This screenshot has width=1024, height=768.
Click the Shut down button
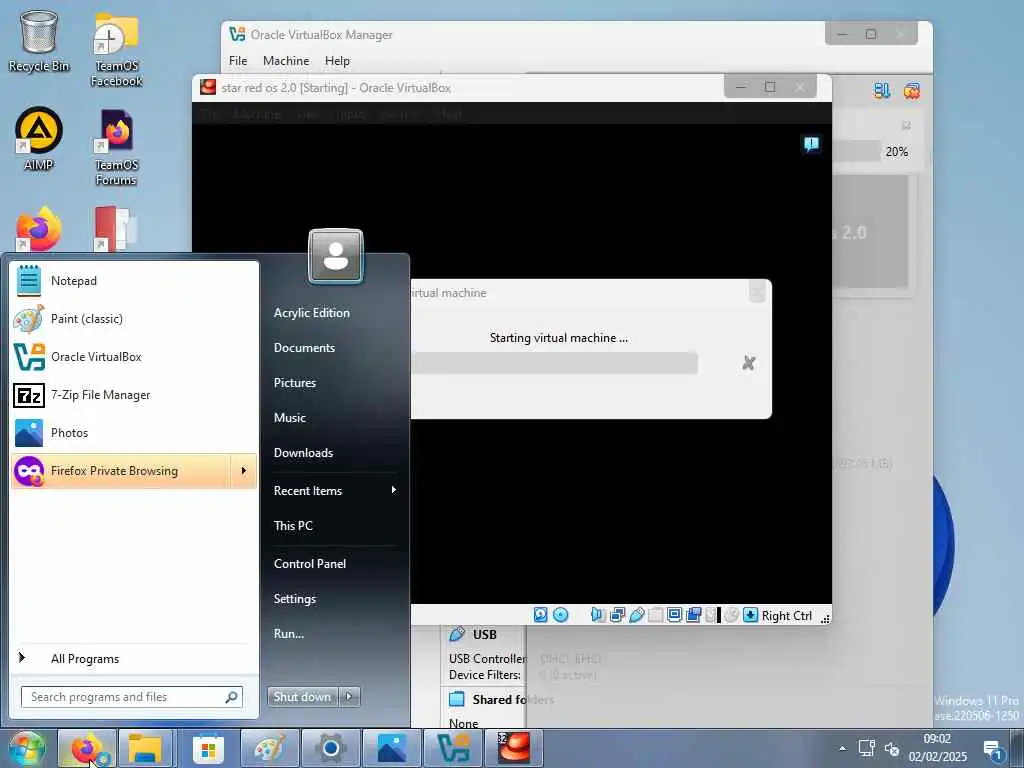click(302, 697)
